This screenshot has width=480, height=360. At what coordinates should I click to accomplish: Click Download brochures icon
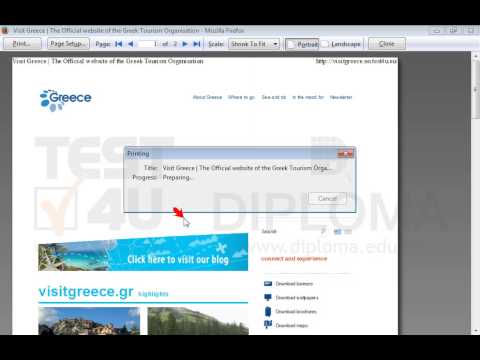click(x=268, y=311)
